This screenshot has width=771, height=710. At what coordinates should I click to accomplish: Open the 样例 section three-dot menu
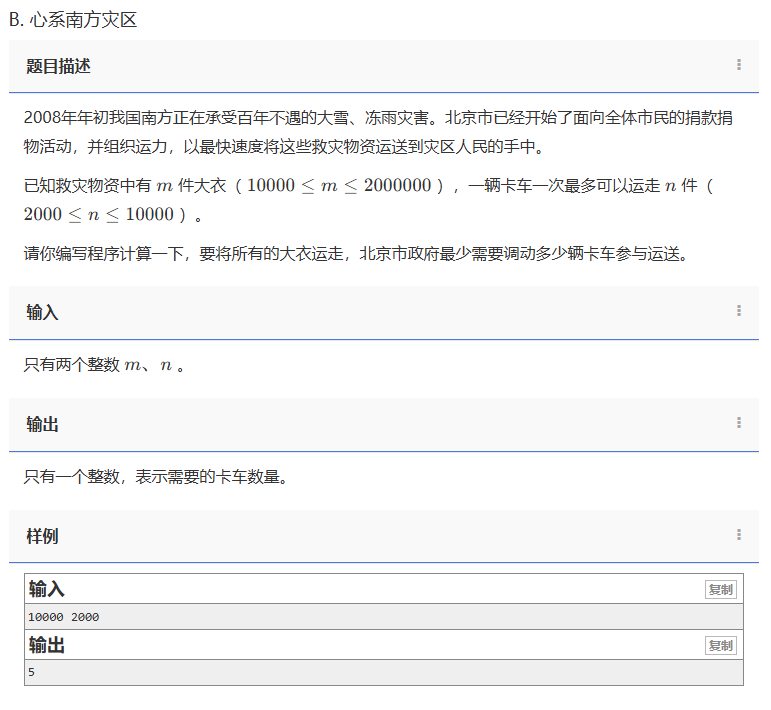pyautogui.click(x=739, y=535)
